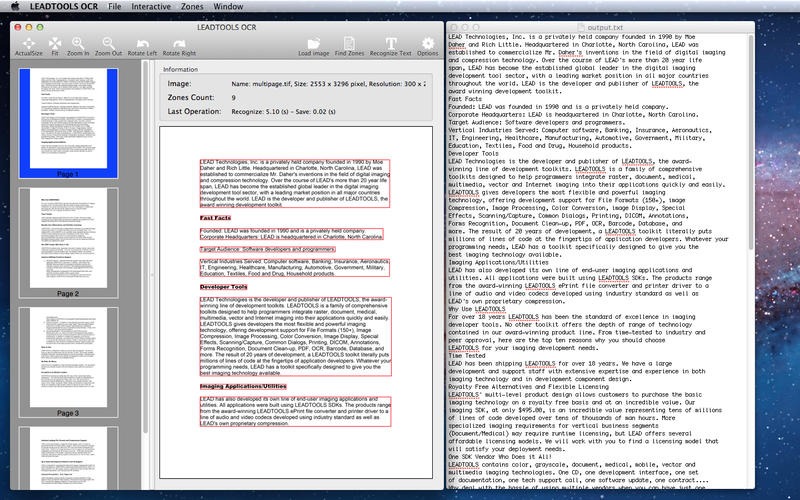Select the Fit toolbar icon
The image size is (800, 500).
pos(55,44)
